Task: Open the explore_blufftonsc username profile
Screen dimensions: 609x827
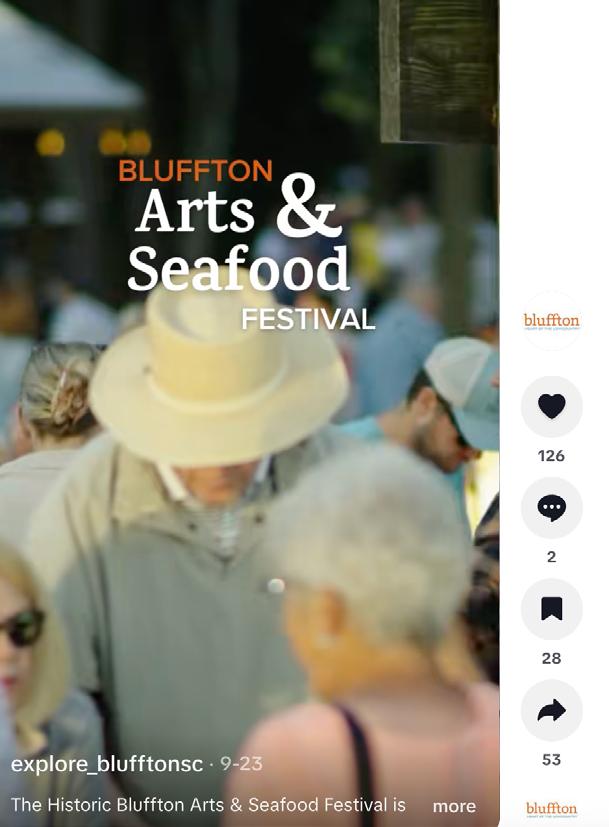Action: click(107, 764)
